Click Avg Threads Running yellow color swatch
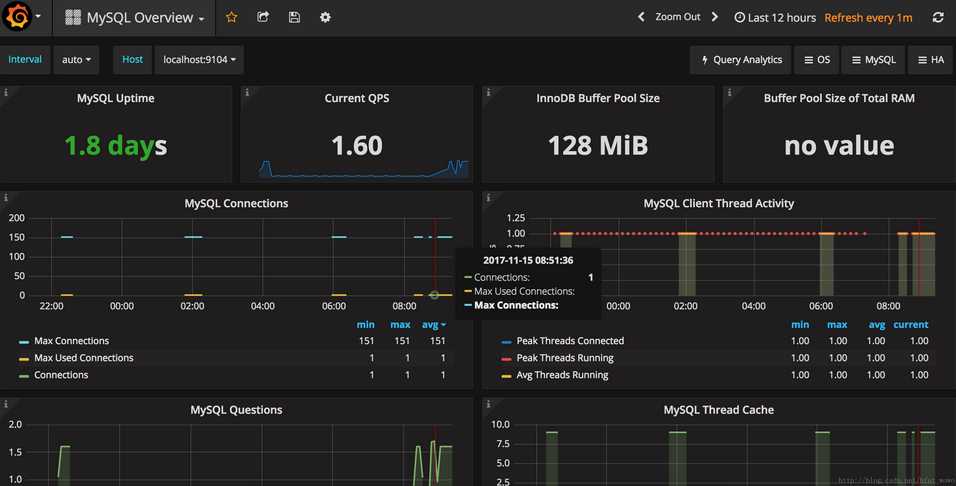Screen dimensions: 956x486 click(506, 376)
